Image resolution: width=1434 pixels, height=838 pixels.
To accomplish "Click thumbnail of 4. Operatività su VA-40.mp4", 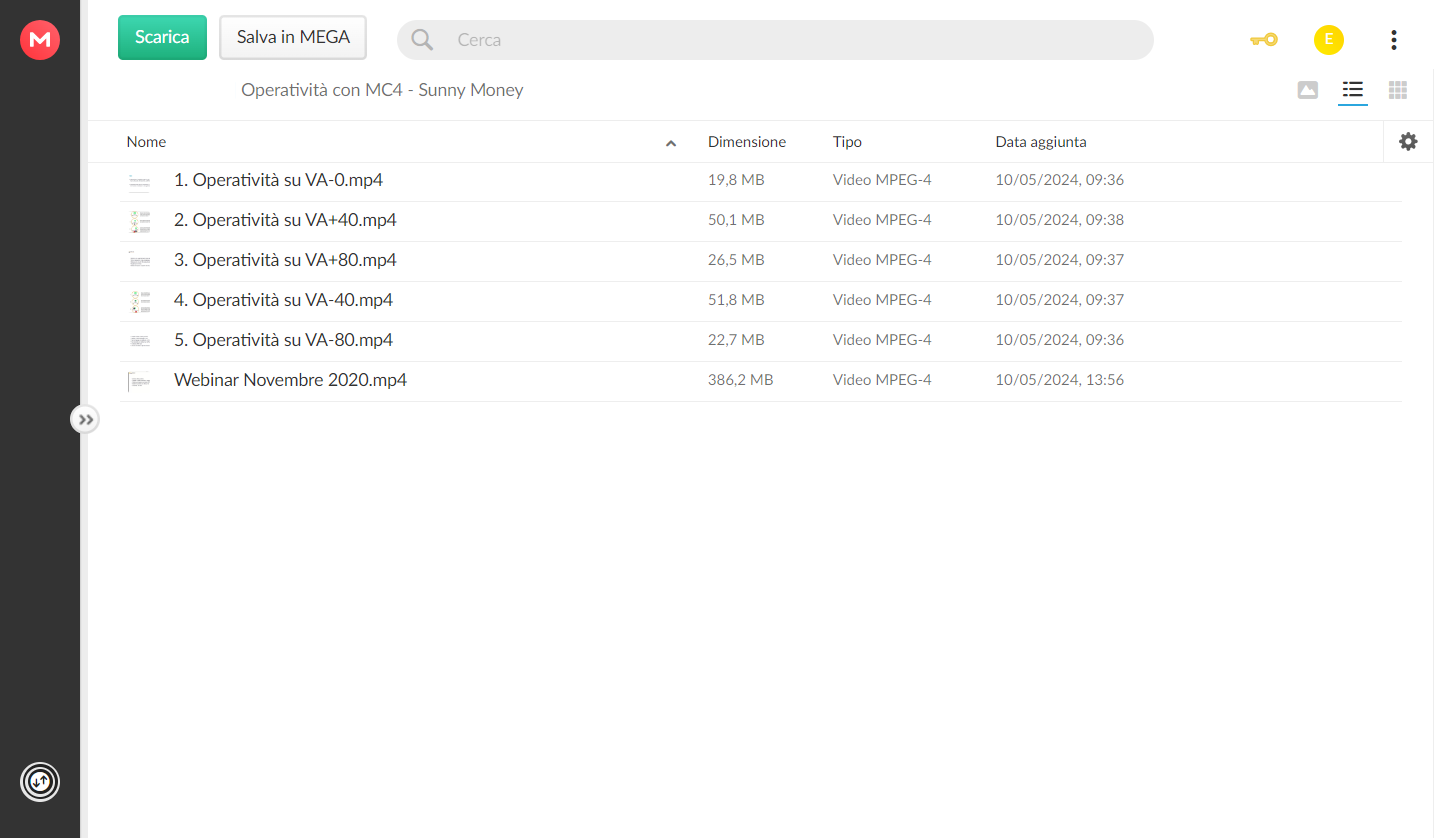I will pos(139,301).
